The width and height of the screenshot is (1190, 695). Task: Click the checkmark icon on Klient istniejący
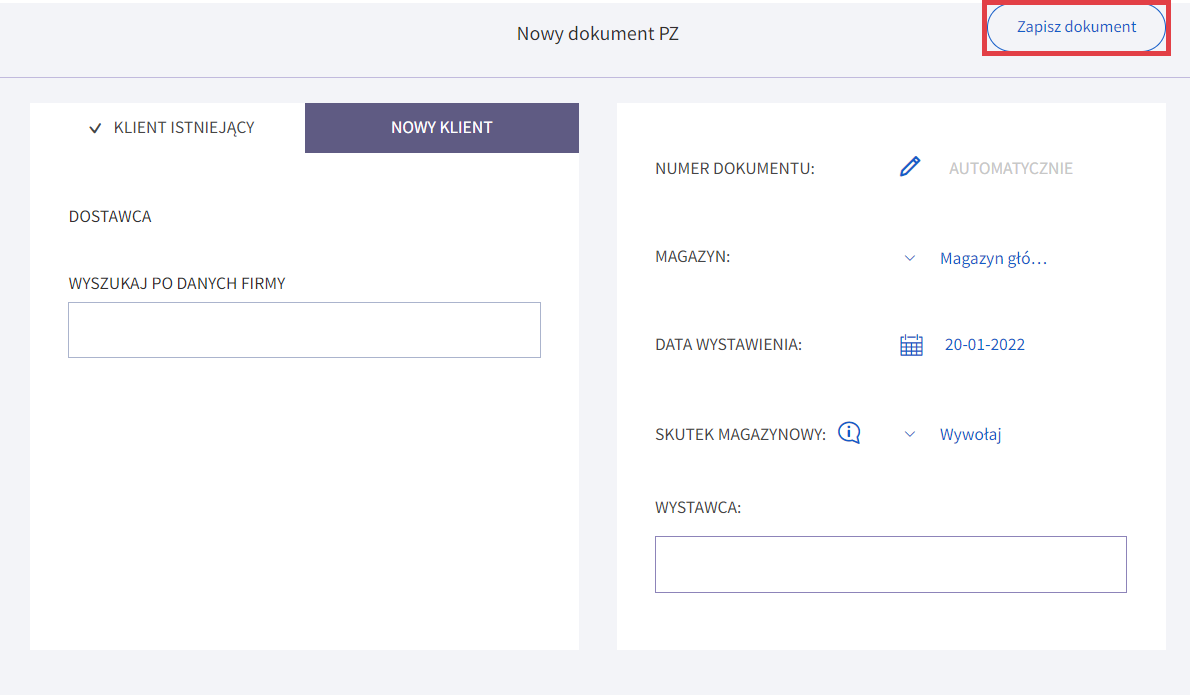(x=96, y=128)
